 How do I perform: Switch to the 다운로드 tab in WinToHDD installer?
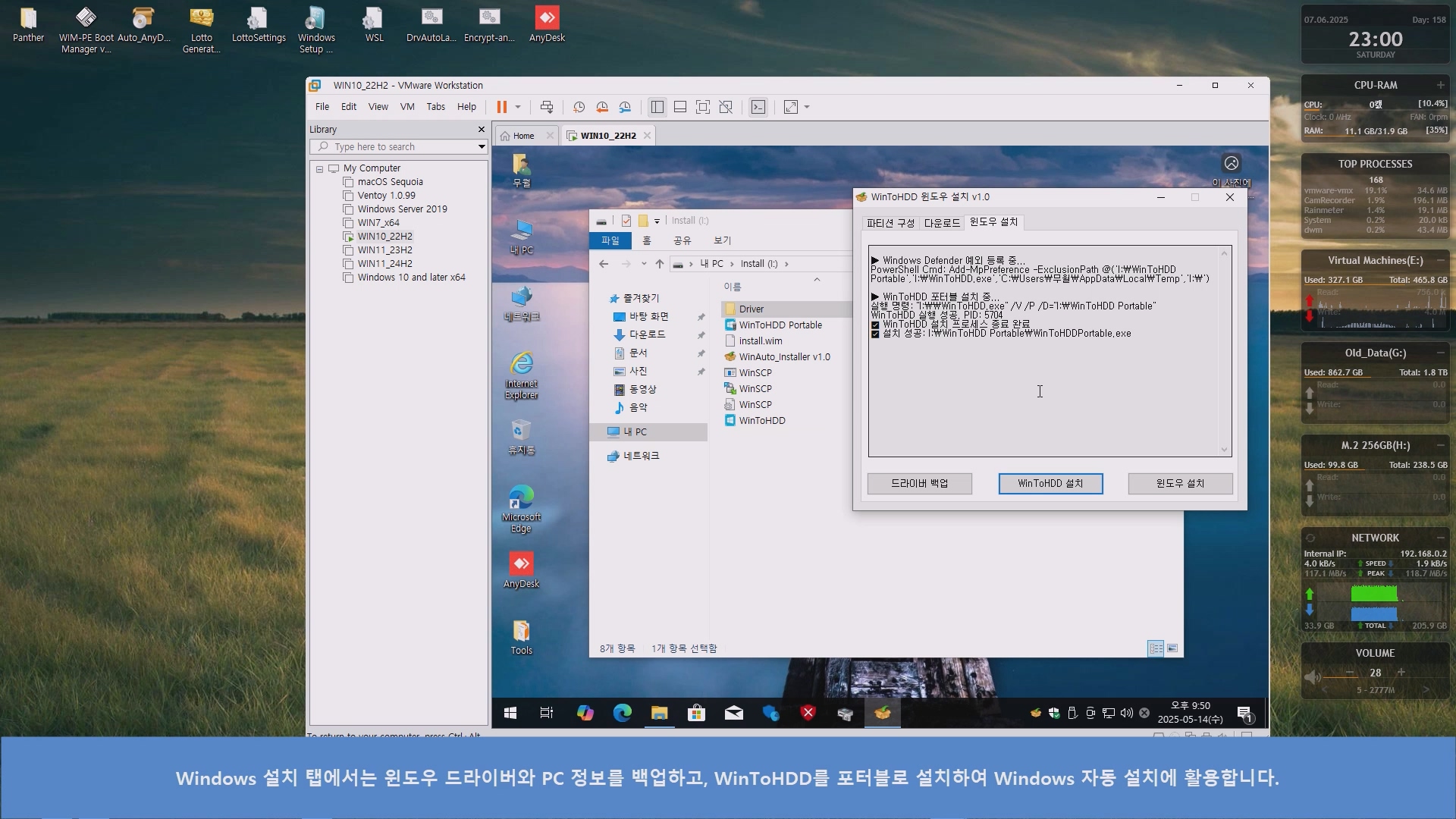(x=942, y=223)
